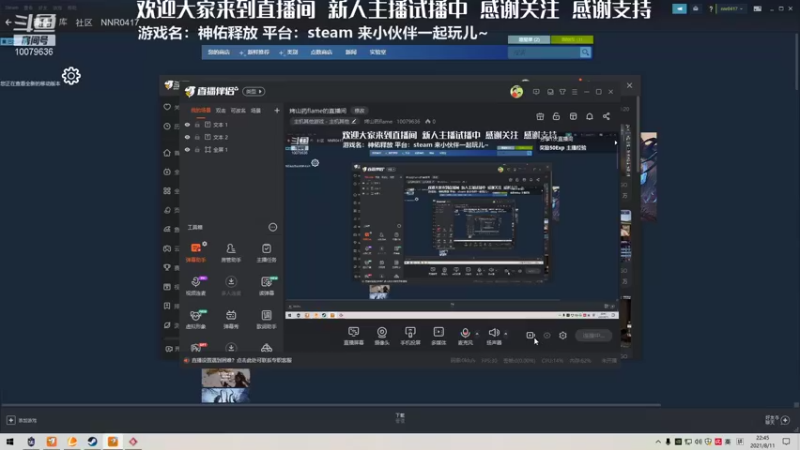Open the 主播任务 tool
Image resolution: width=800 pixels, height=450 pixels.
[266, 253]
